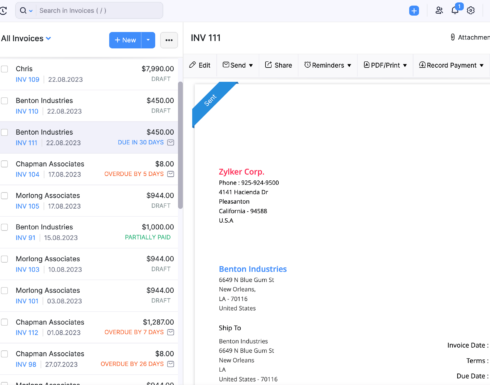This screenshot has height=385, width=490.
Task: Click the Zylker Corp. company name
Action: (x=241, y=172)
